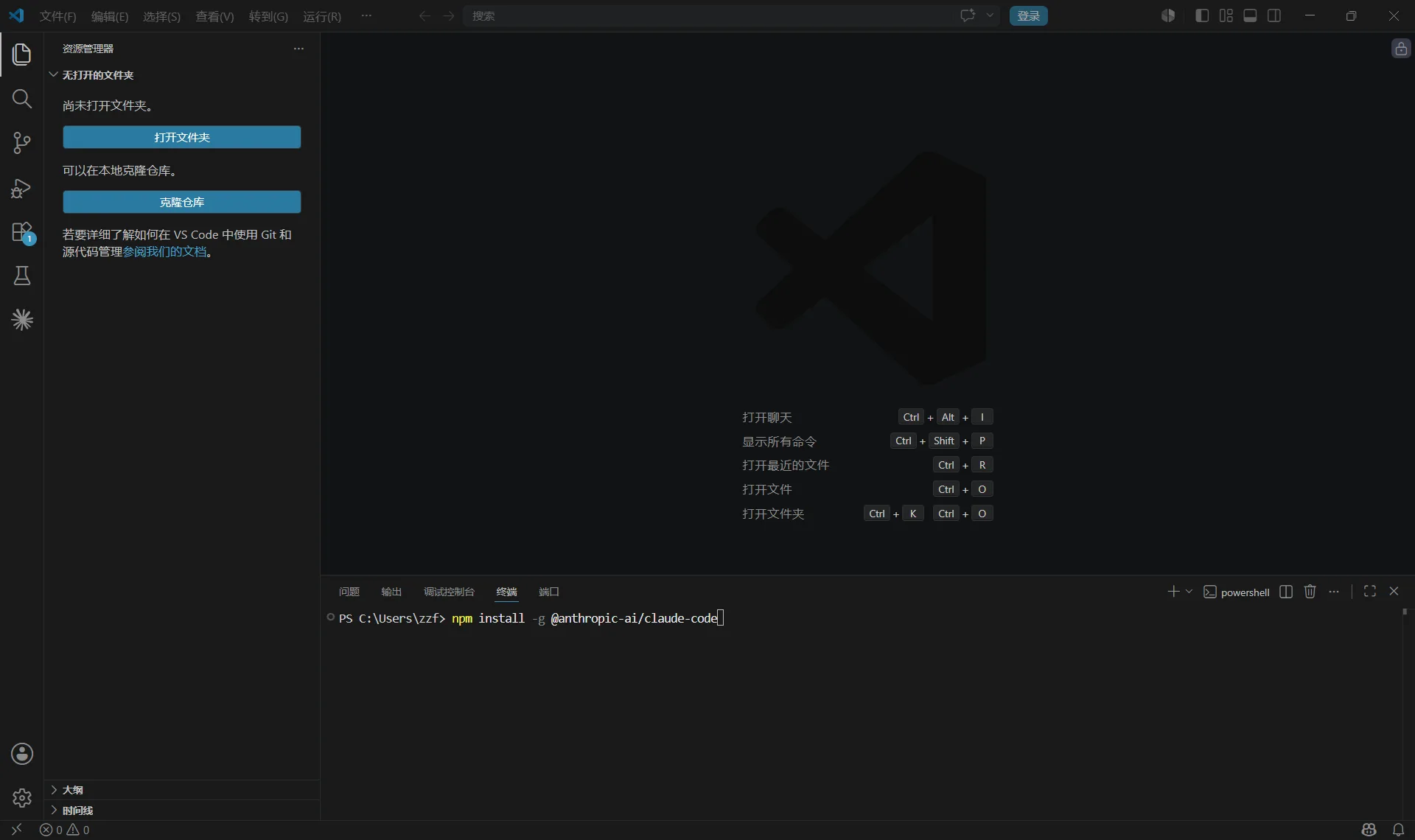Image resolution: width=1415 pixels, height=840 pixels.
Task: Click the 登录 button
Action: 1028,15
